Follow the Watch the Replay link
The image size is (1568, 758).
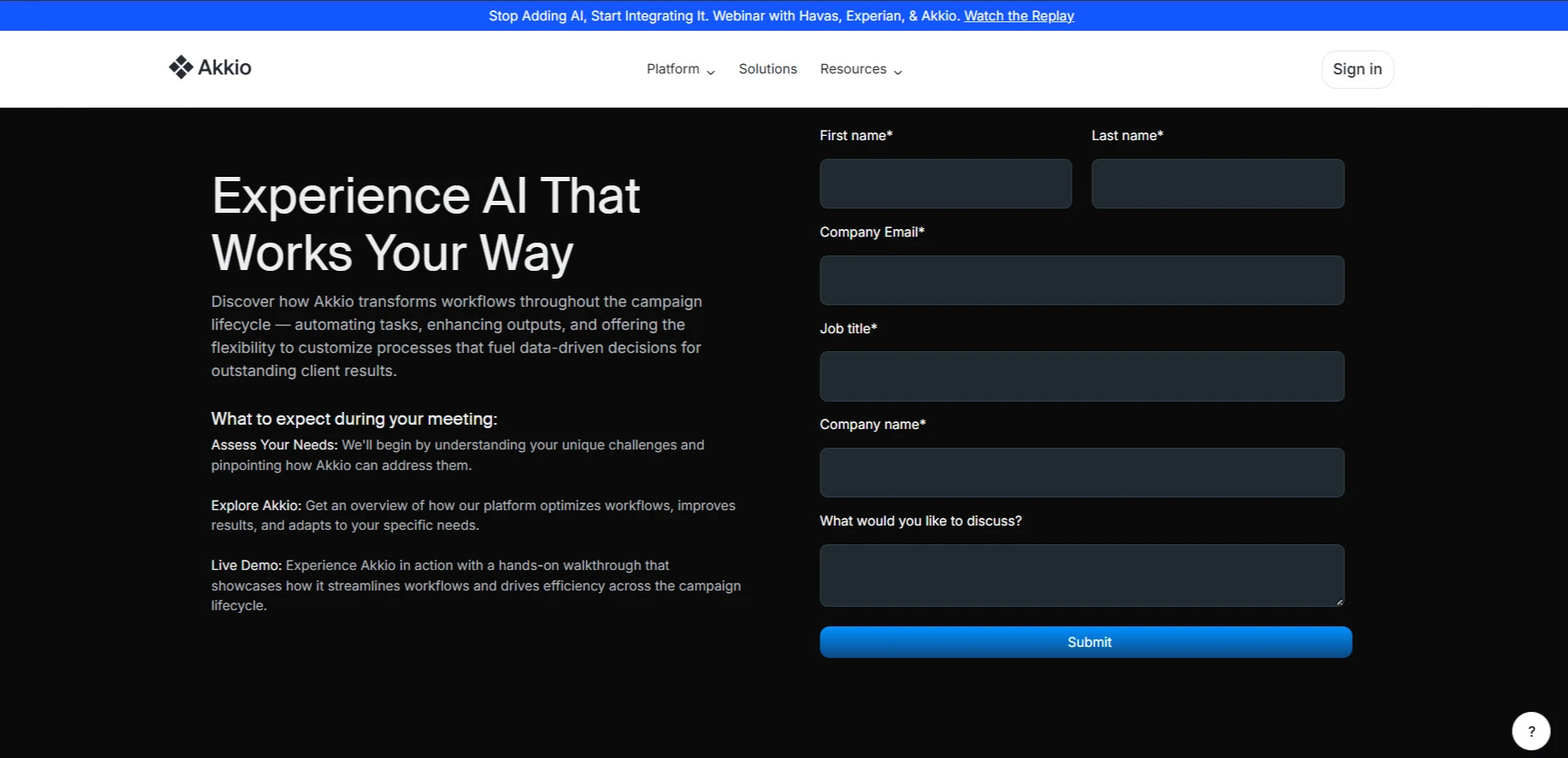click(x=1019, y=15)
